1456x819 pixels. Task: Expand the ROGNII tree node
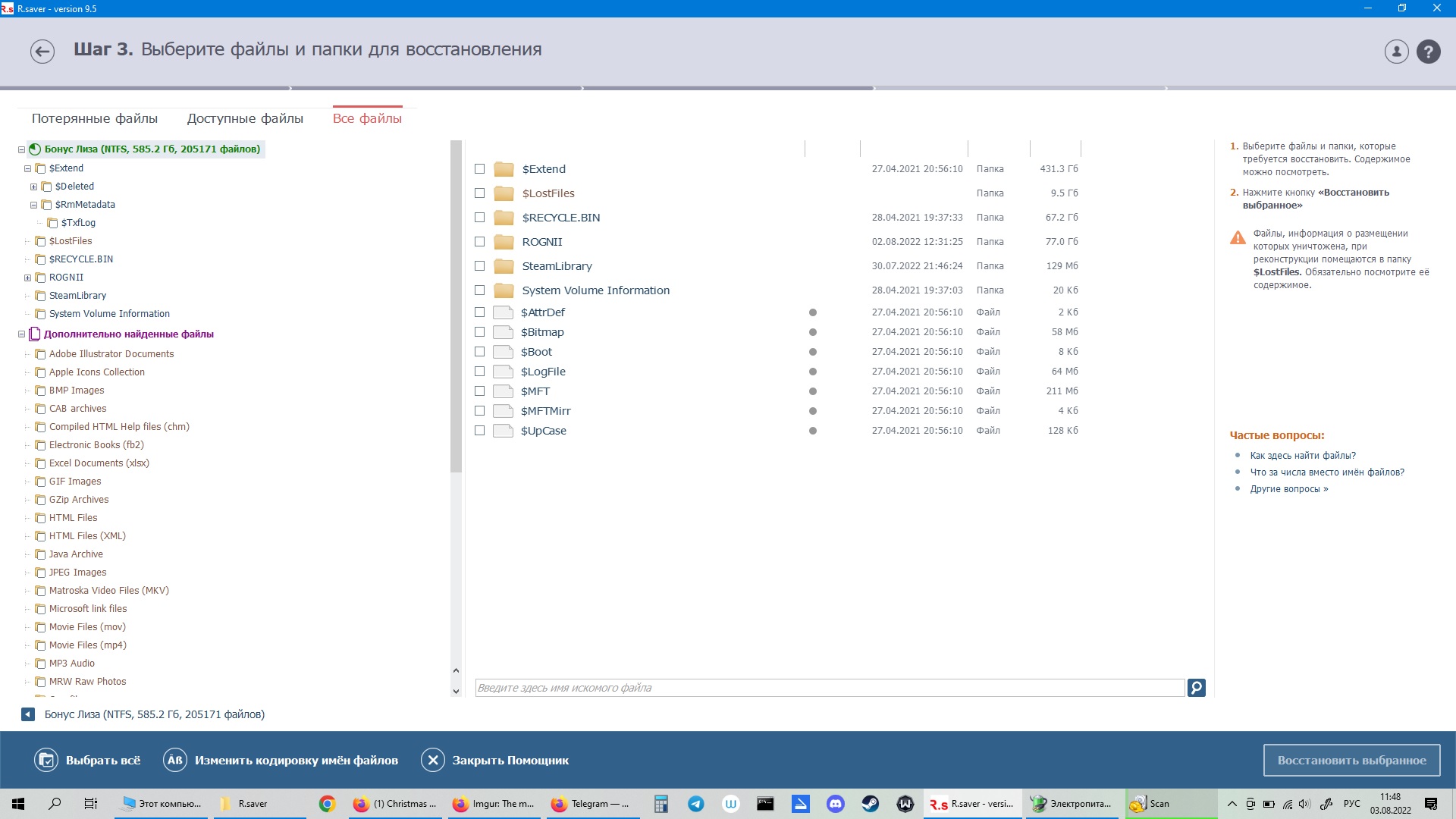pyautogui.click(x=28, y=278)
